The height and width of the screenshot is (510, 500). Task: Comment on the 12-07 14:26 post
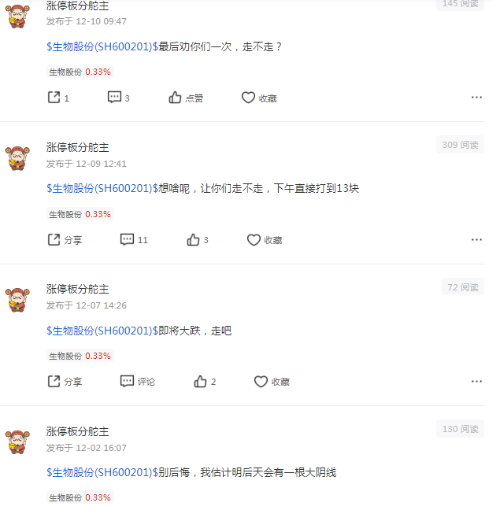137,381
